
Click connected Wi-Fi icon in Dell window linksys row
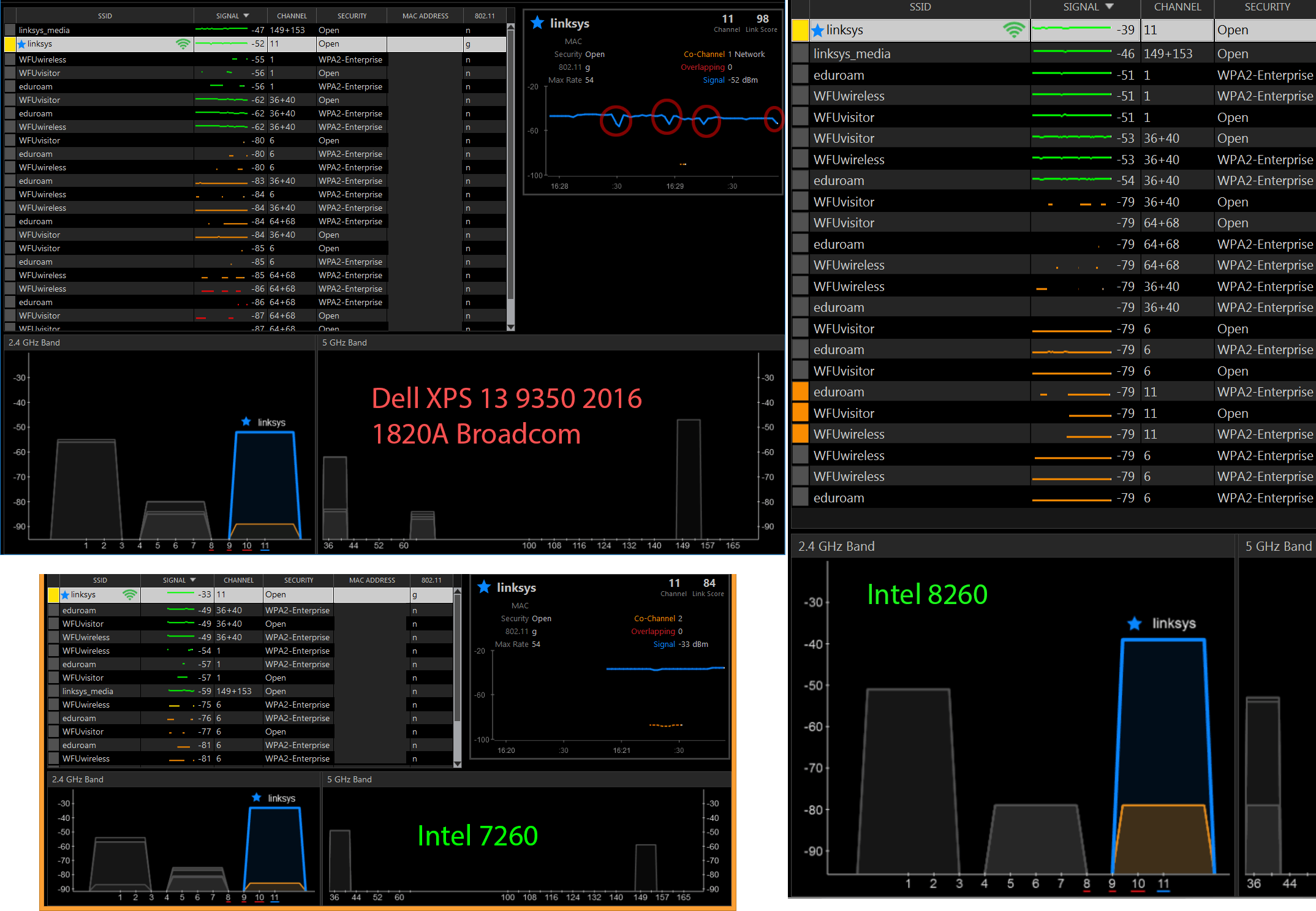tap(183, 44)
